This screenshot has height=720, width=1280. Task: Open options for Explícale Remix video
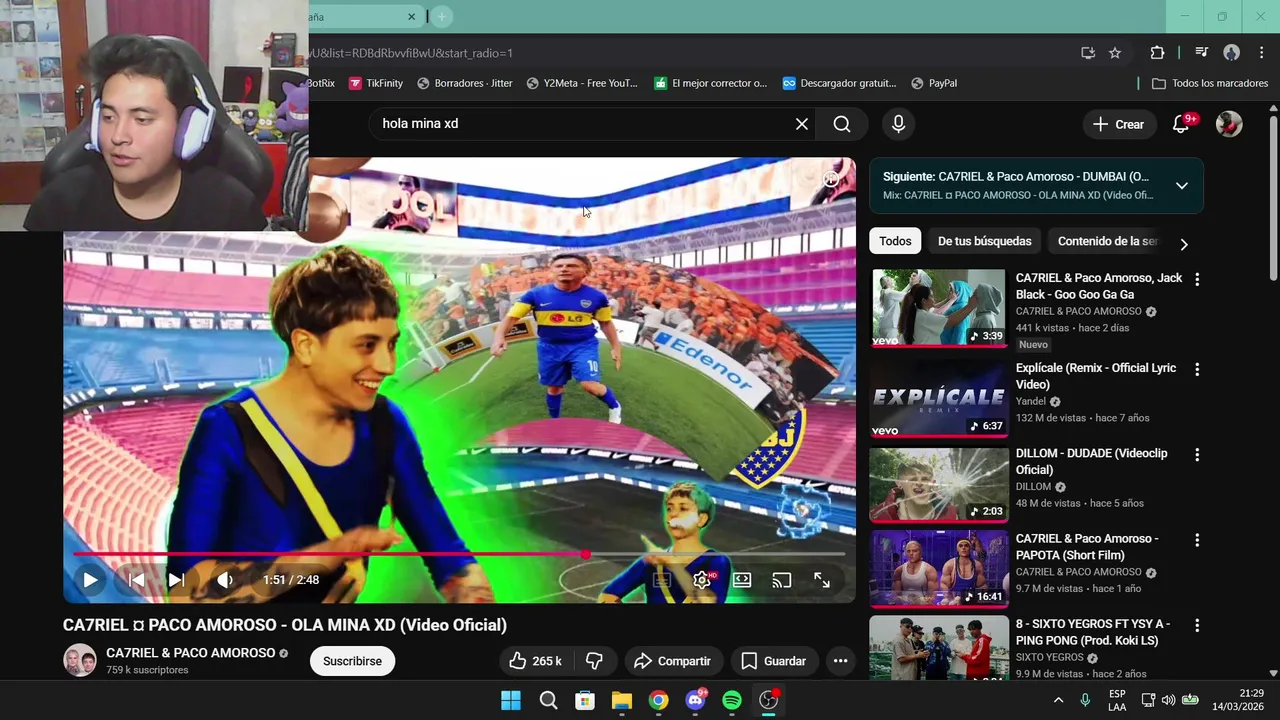[1197, 370]
